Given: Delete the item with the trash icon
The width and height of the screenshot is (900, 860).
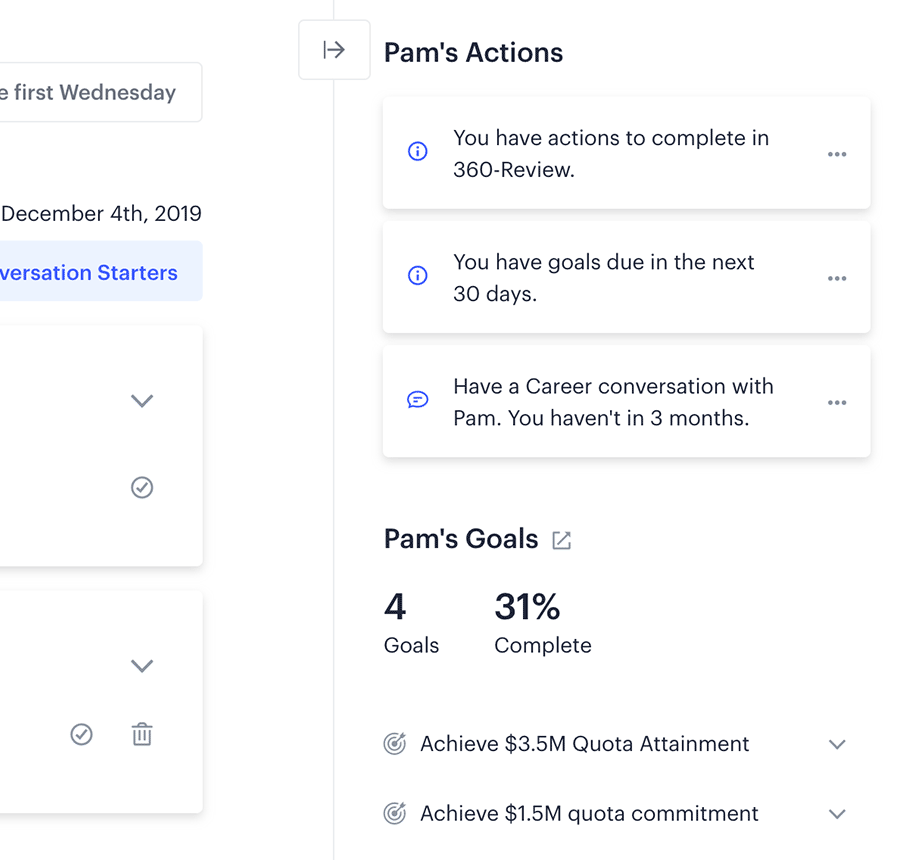Looking at the screenshot, I should (x=142, y=734).
